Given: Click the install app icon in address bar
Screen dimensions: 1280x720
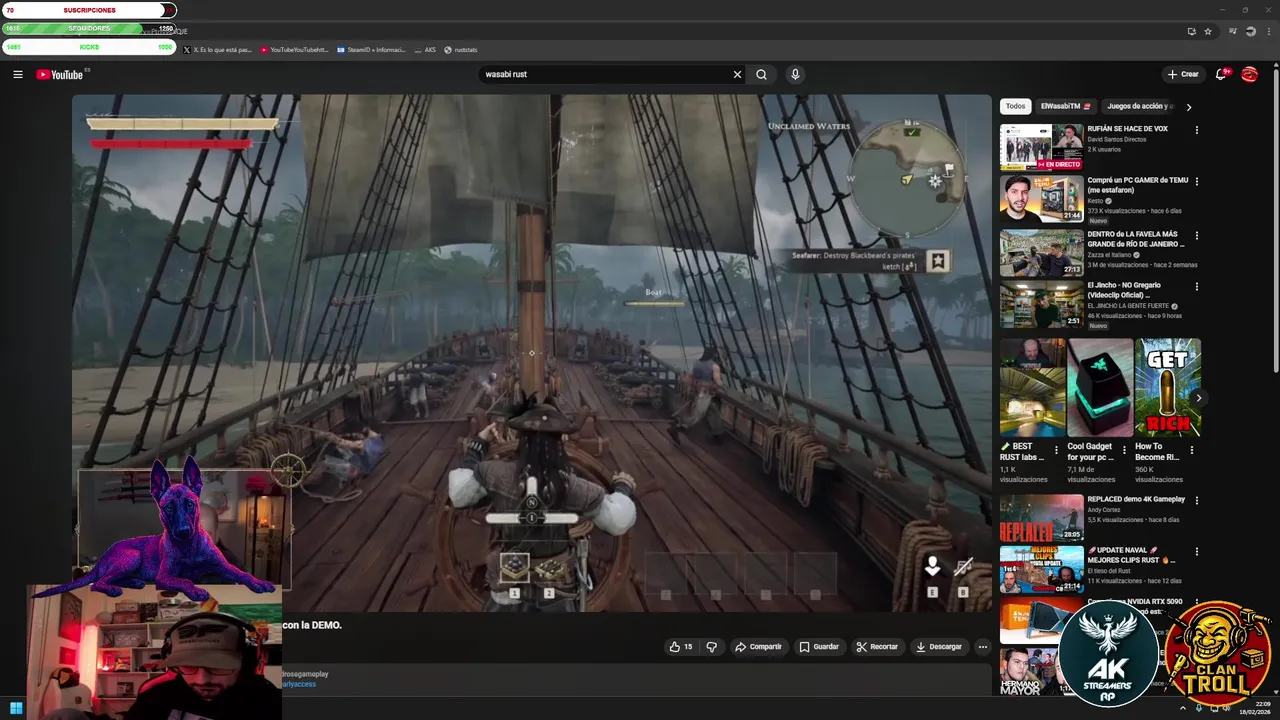Looking at the screenshot, I should (x=1191, y=31).
